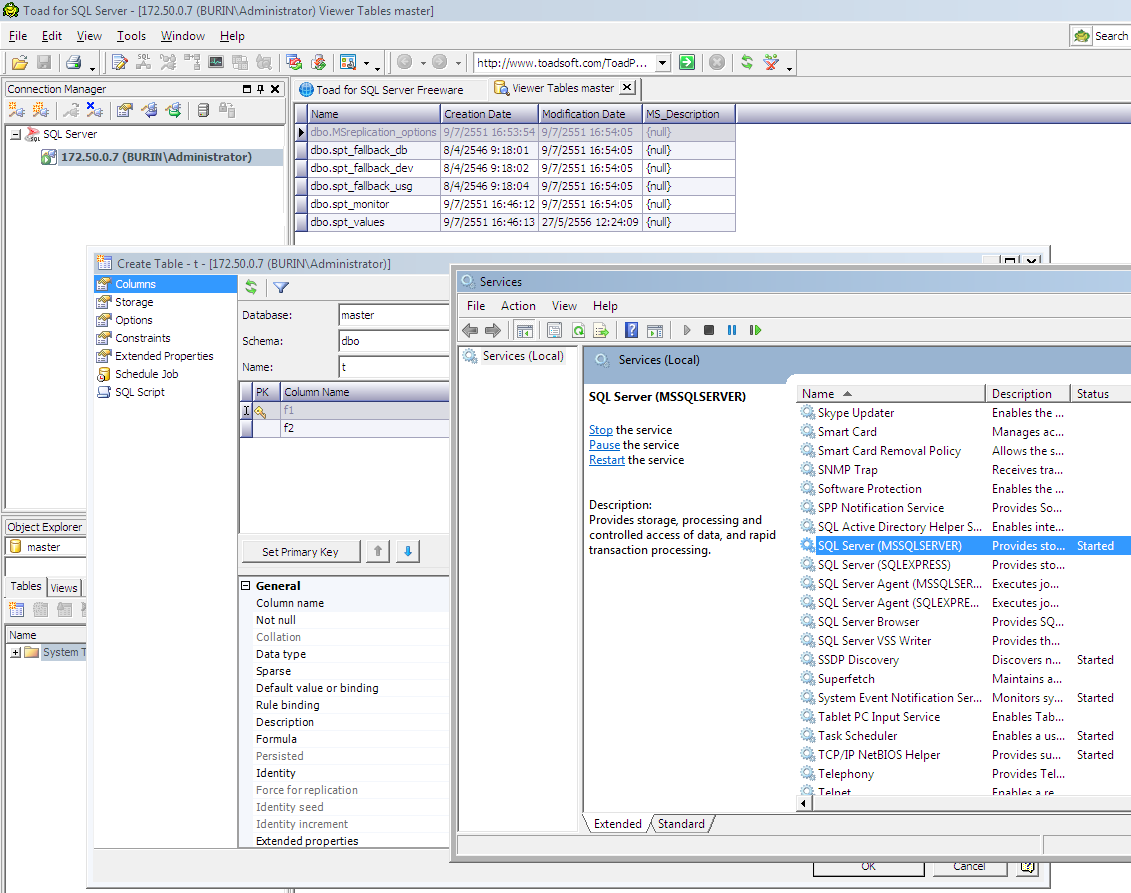Open the Tools menu

point(131,36)
